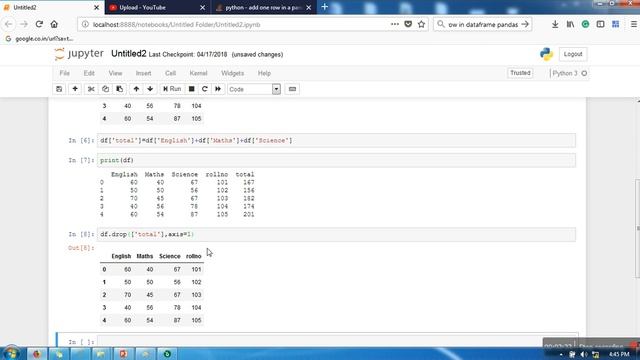Click the 4:45 PM clock in taskbar
Viewport: 640px width, 360px height.
tap(619, 354)
